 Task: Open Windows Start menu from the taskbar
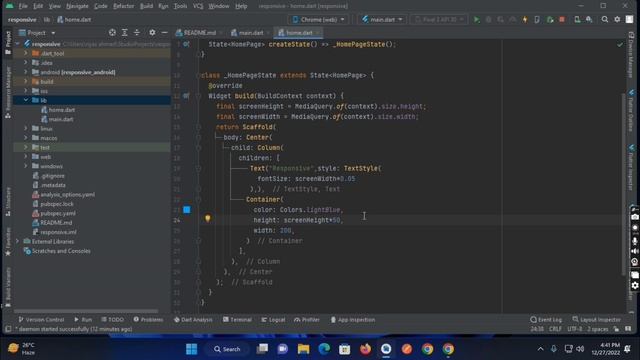click(191, 349)
